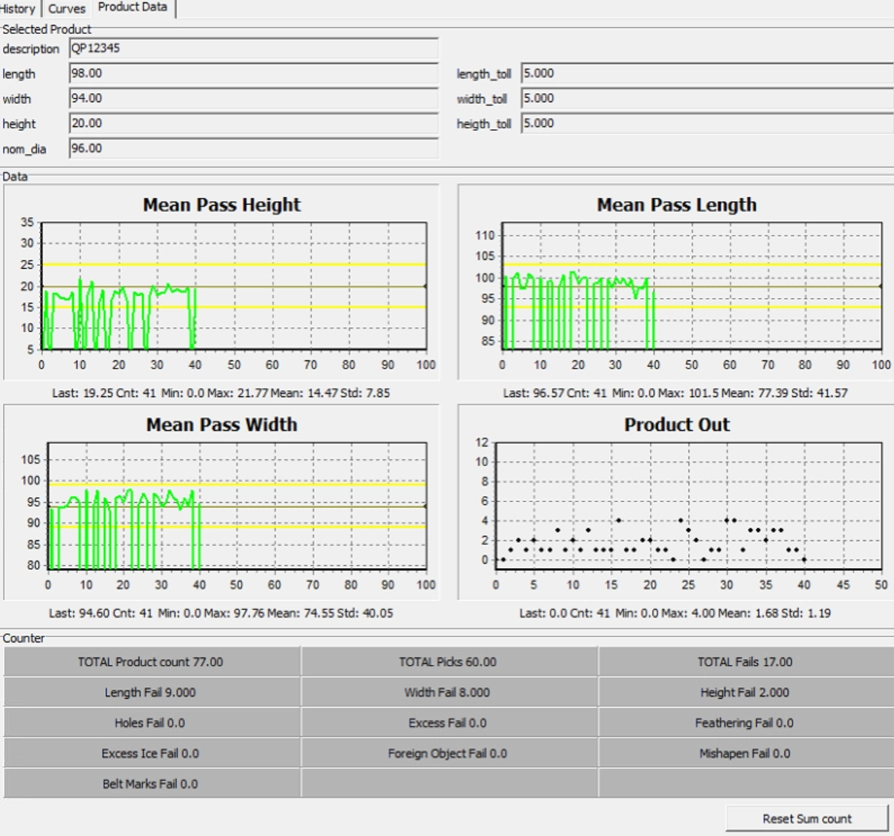
Task: Switch to the History tab
Action: click(18, 8)
